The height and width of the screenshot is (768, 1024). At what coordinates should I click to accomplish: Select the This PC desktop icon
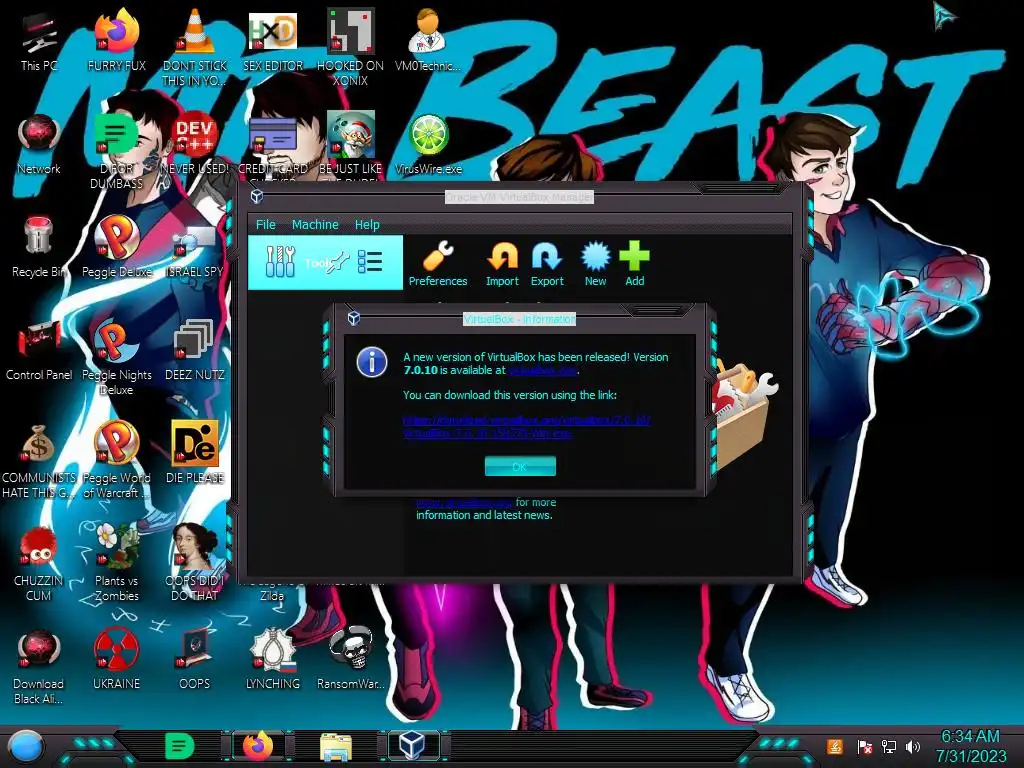(39, 40)
